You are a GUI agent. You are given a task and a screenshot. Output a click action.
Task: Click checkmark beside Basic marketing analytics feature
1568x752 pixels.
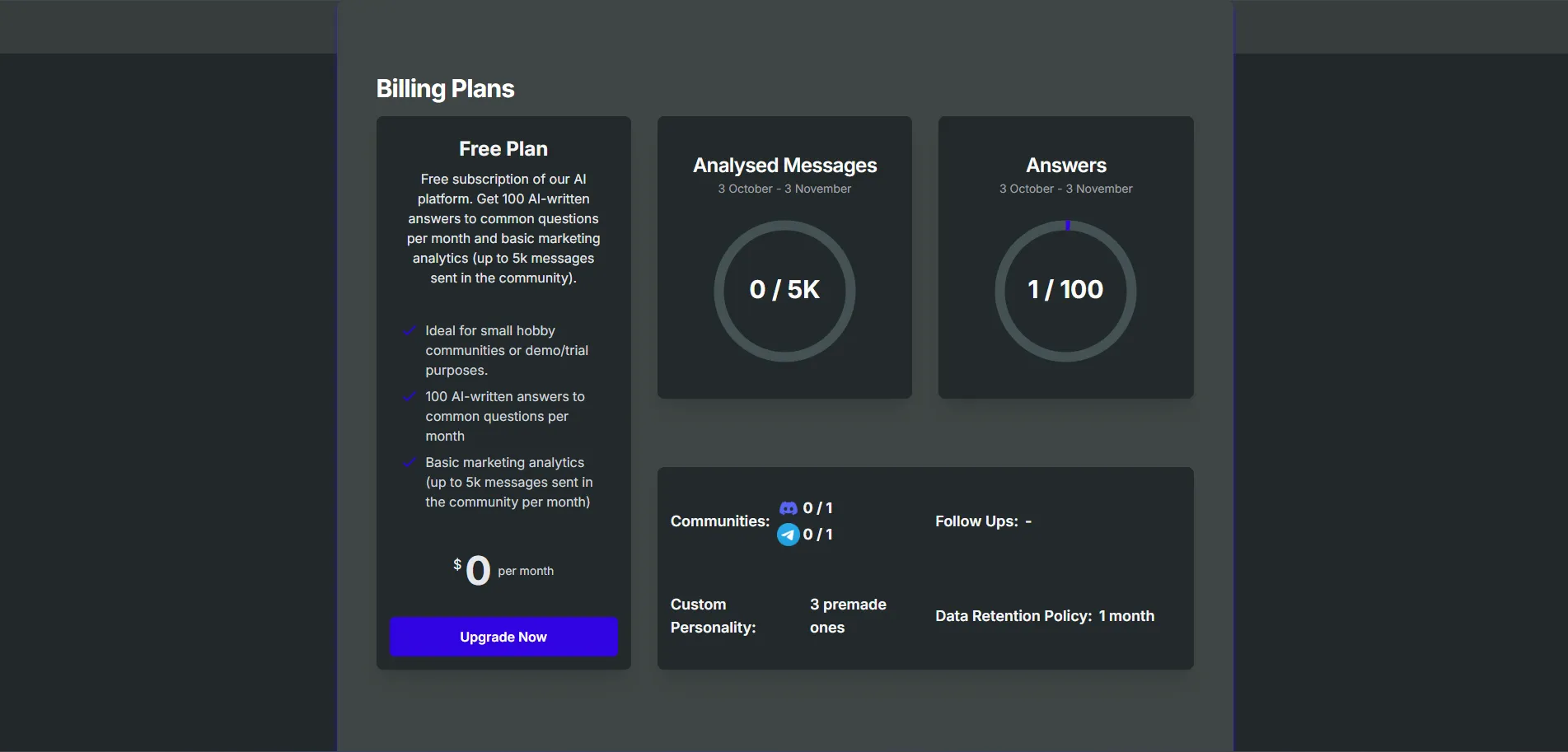coord(409,463)
